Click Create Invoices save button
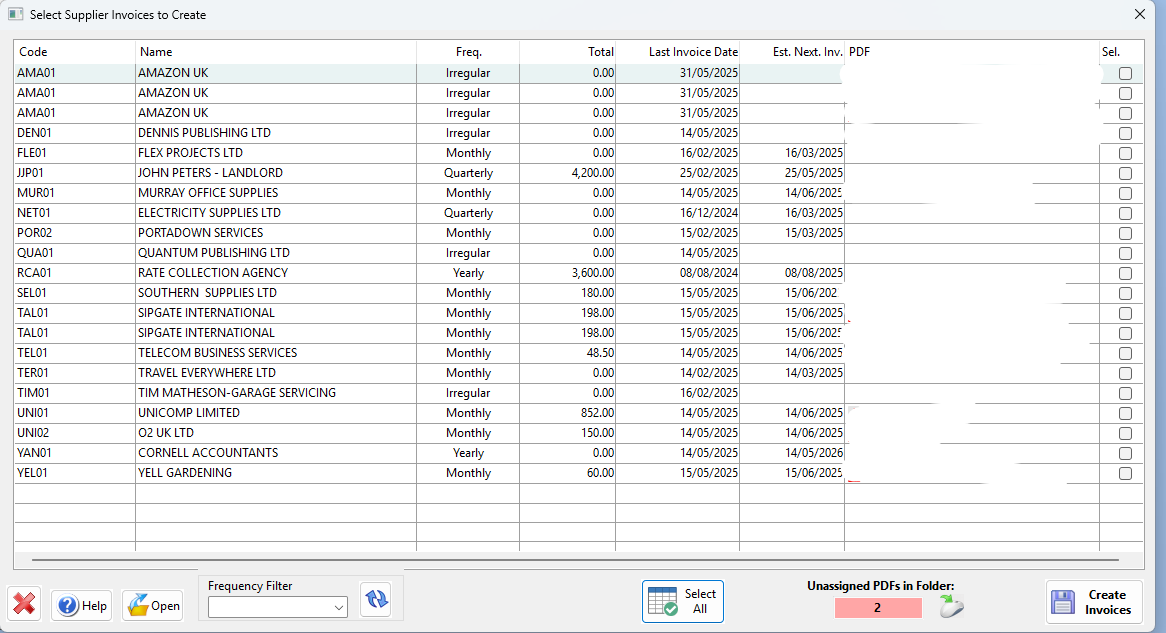Viewport: 1166px width, 633px height. (1093, 602)
